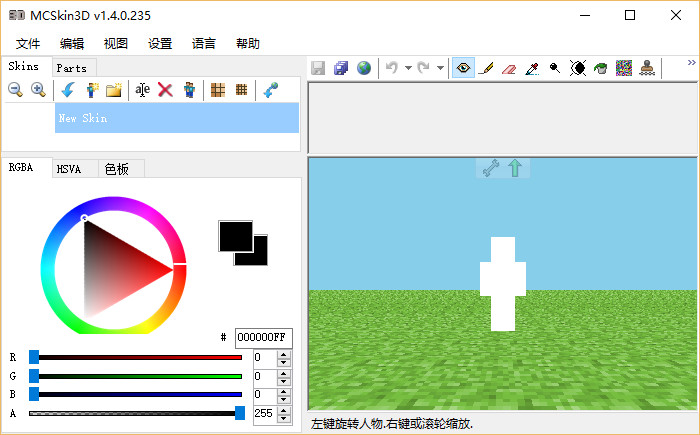The image size is (700, 435).
Task: Open the 文件 menu
Action: coord(28,43)
